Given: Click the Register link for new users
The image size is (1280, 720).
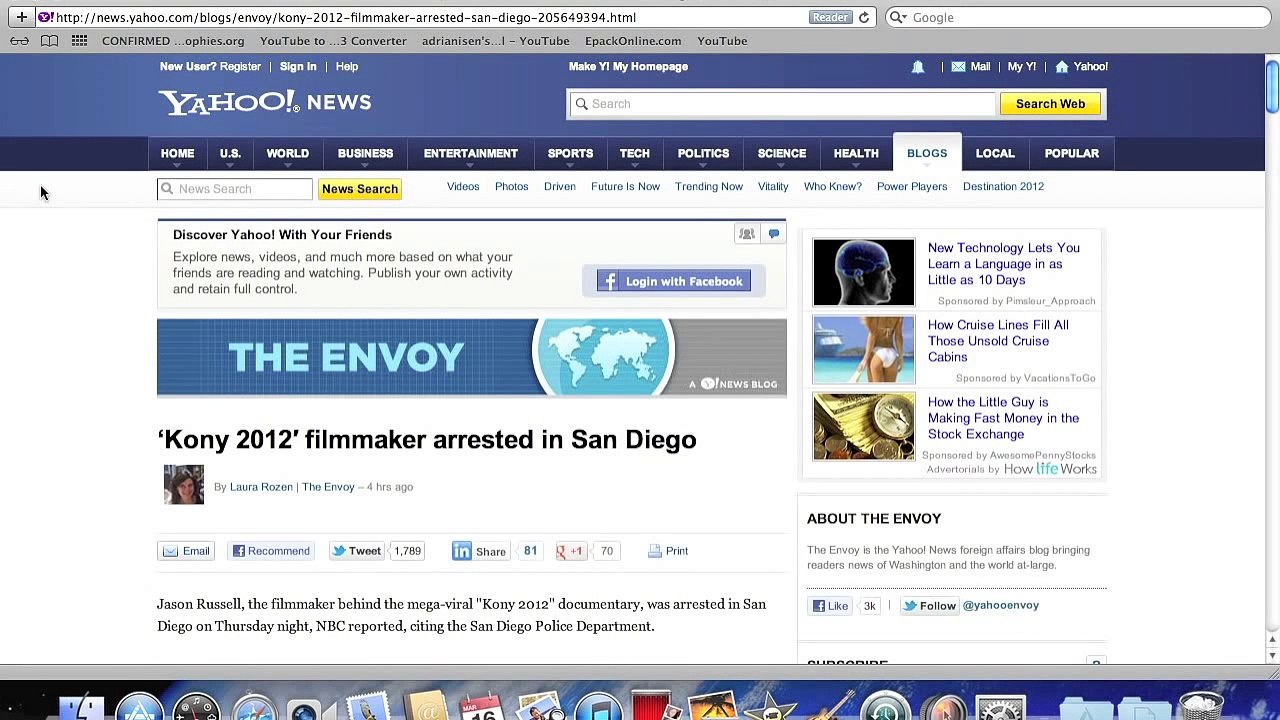Looking at the screenshot, I should (x=240, y=67).
